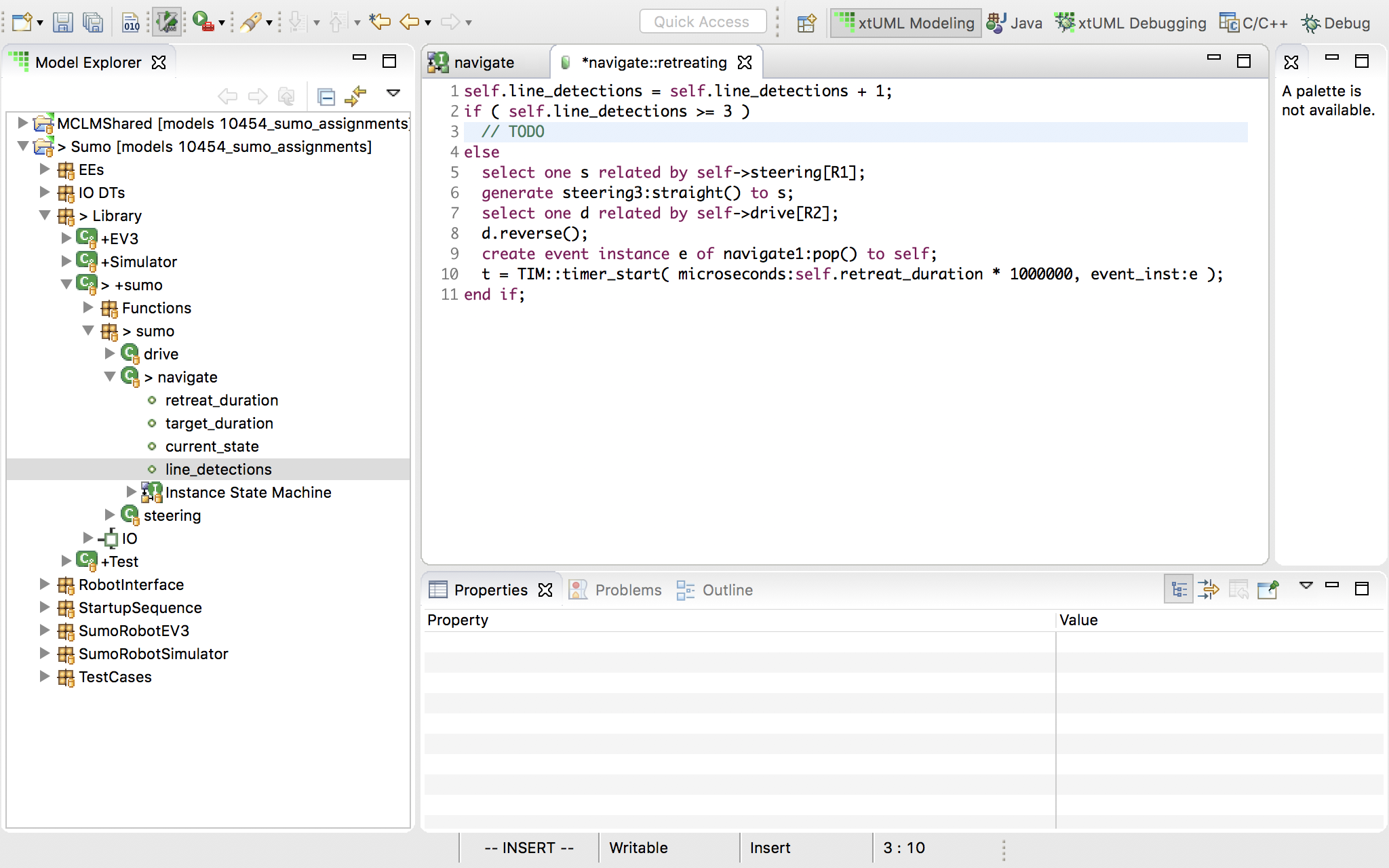Save the current file with the floppy icon
Image resolution: width=1389 pixels, height=868 pixels.
pyautogui.click(x=63, y=22)
